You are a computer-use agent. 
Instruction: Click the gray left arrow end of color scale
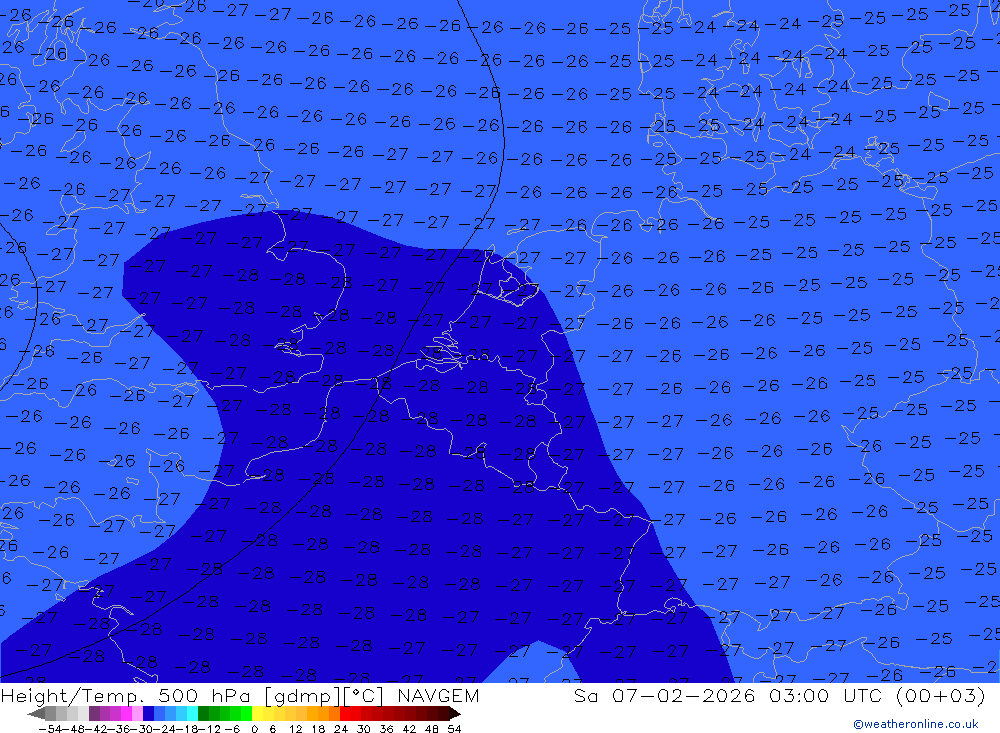point(36,713)
